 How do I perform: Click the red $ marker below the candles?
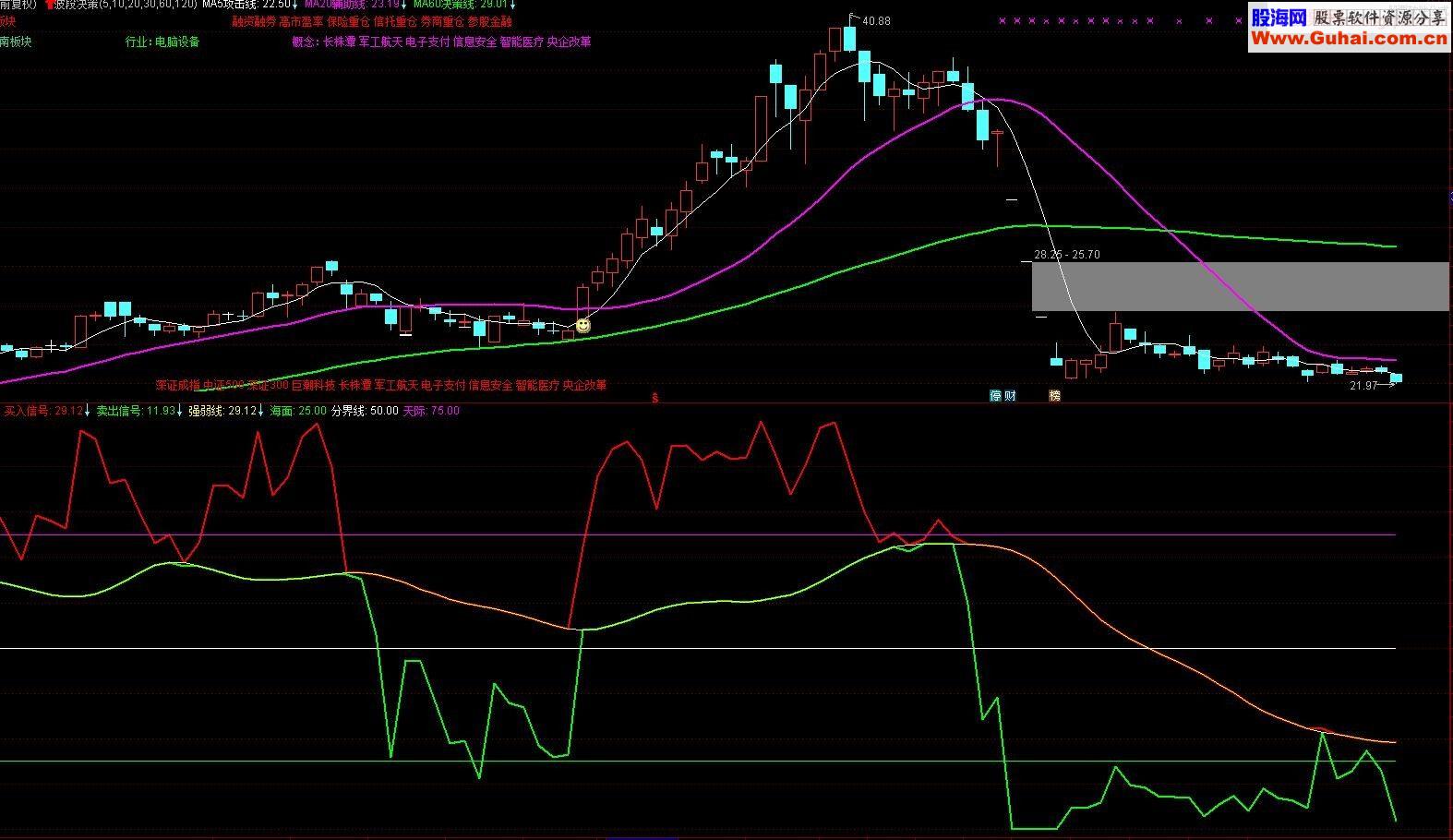point(655,398)
